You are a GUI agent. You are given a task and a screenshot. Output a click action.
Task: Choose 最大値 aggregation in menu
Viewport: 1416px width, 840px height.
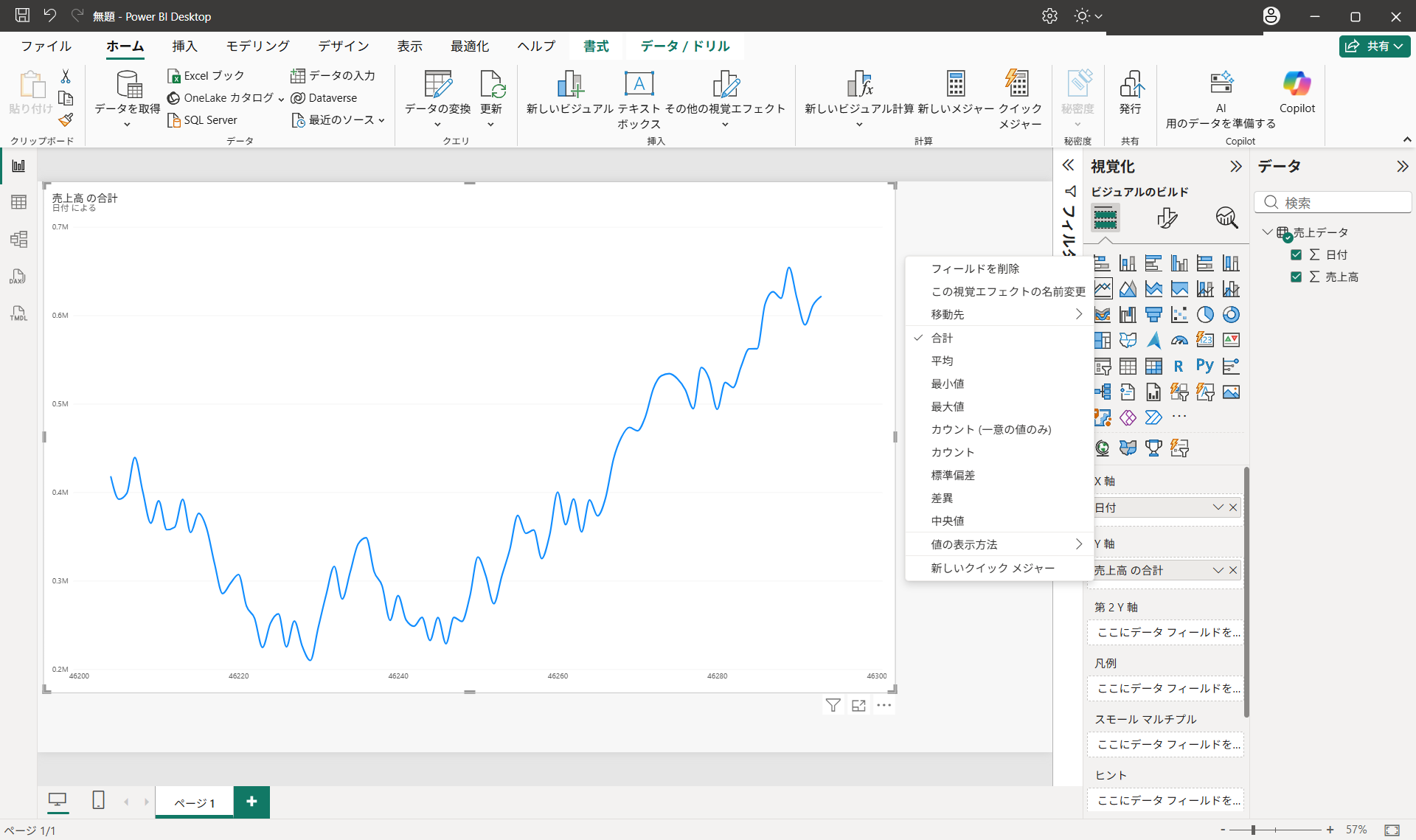[999, 406]
